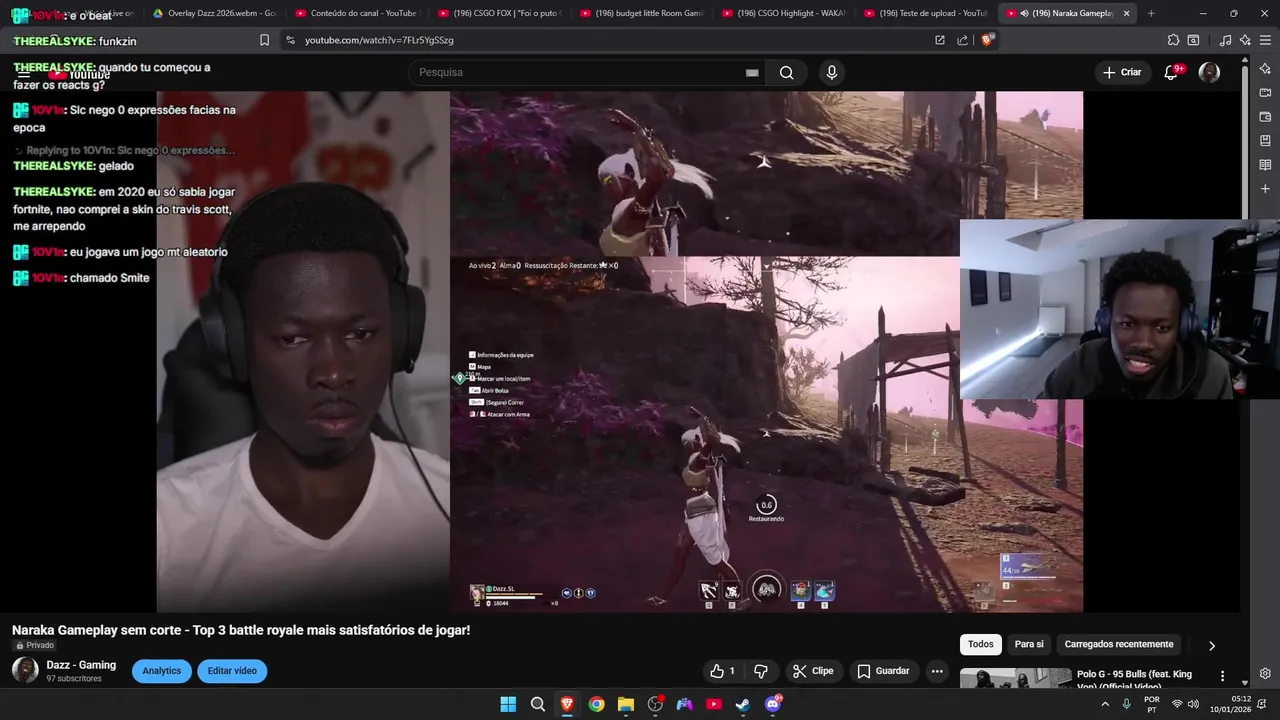1280x720 pixels.
Task: Open Steam from taskbar
Action: click(x=743, y=704)
